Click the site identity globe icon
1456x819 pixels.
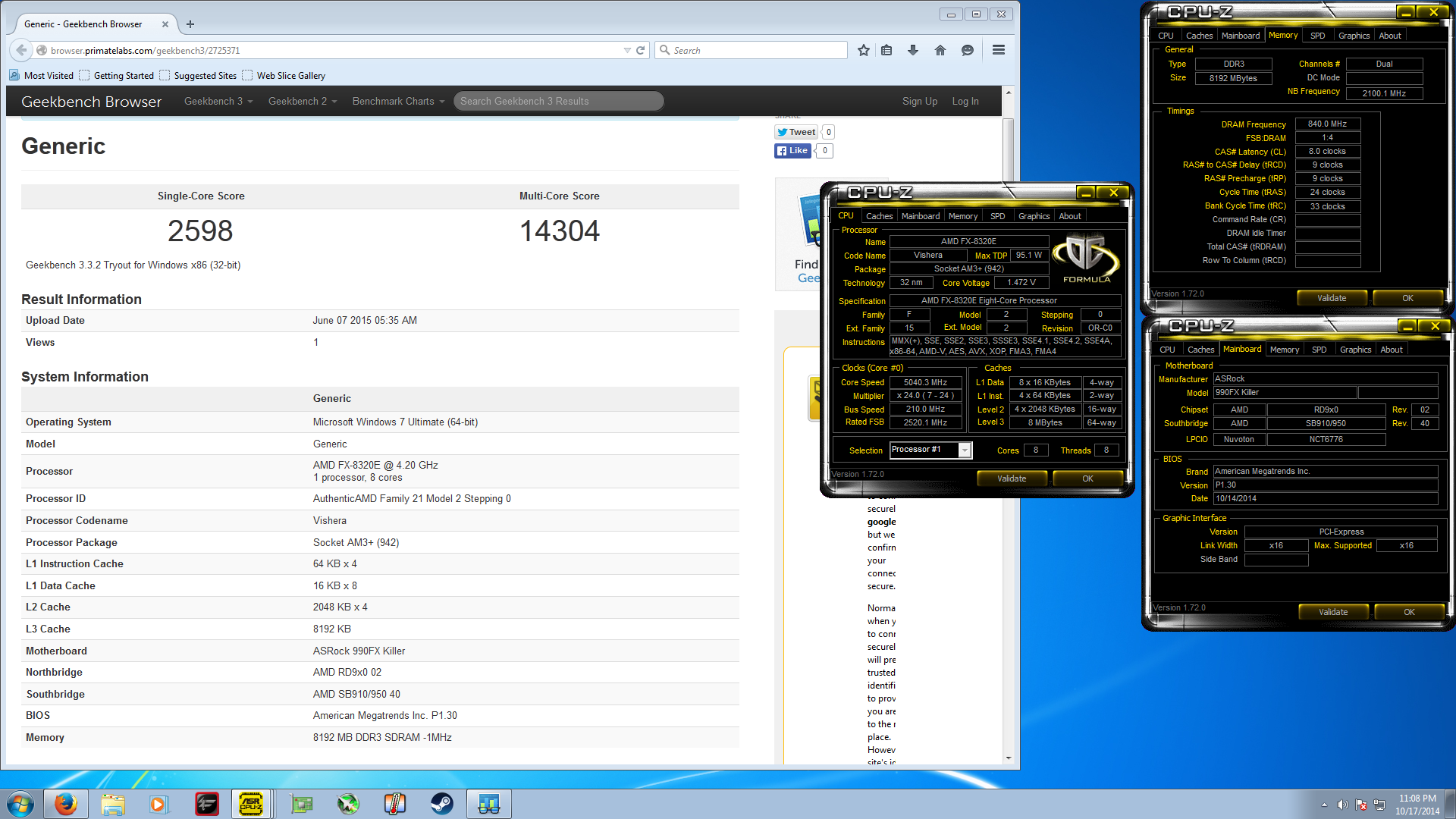[x=42, y=50]
